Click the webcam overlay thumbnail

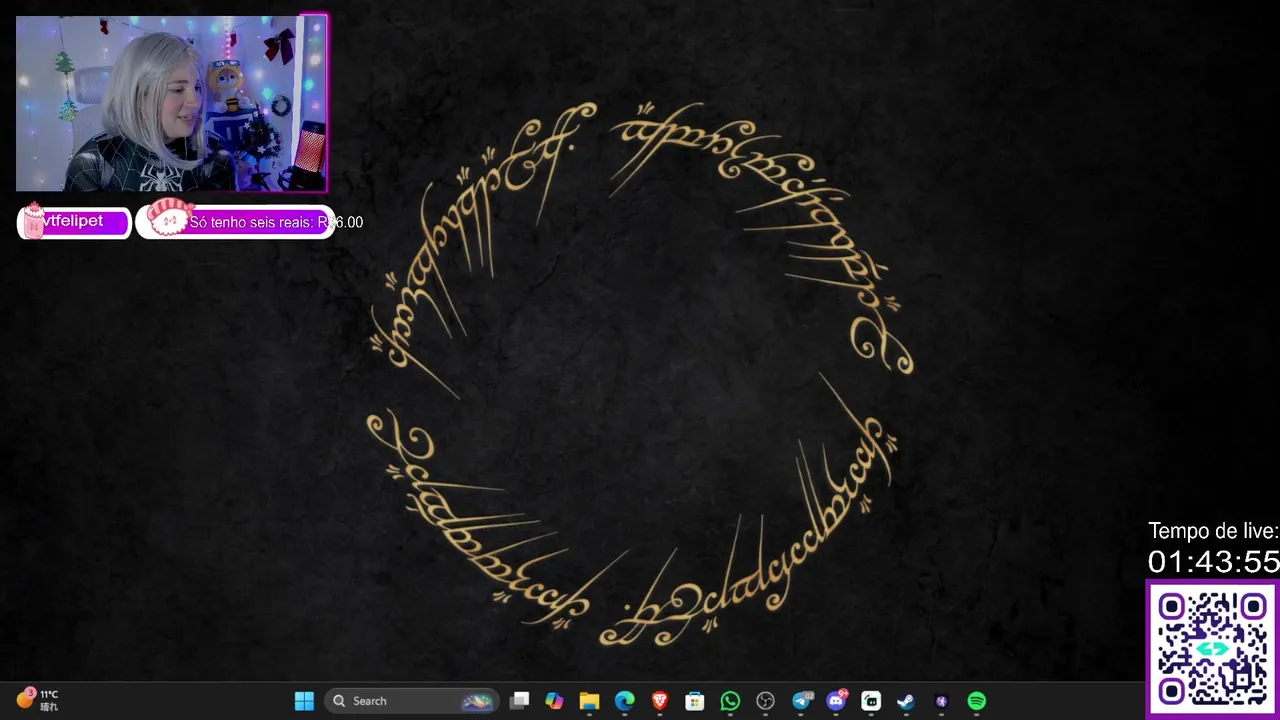tap(172, 102)
